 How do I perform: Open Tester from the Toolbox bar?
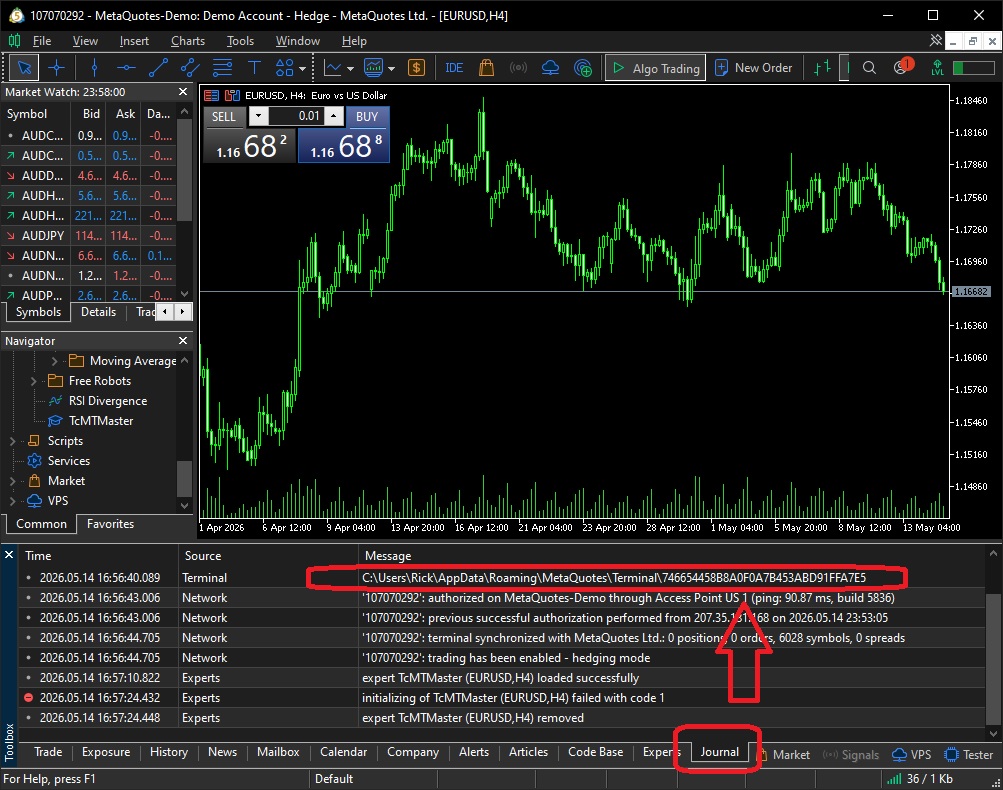coord(970,754)
